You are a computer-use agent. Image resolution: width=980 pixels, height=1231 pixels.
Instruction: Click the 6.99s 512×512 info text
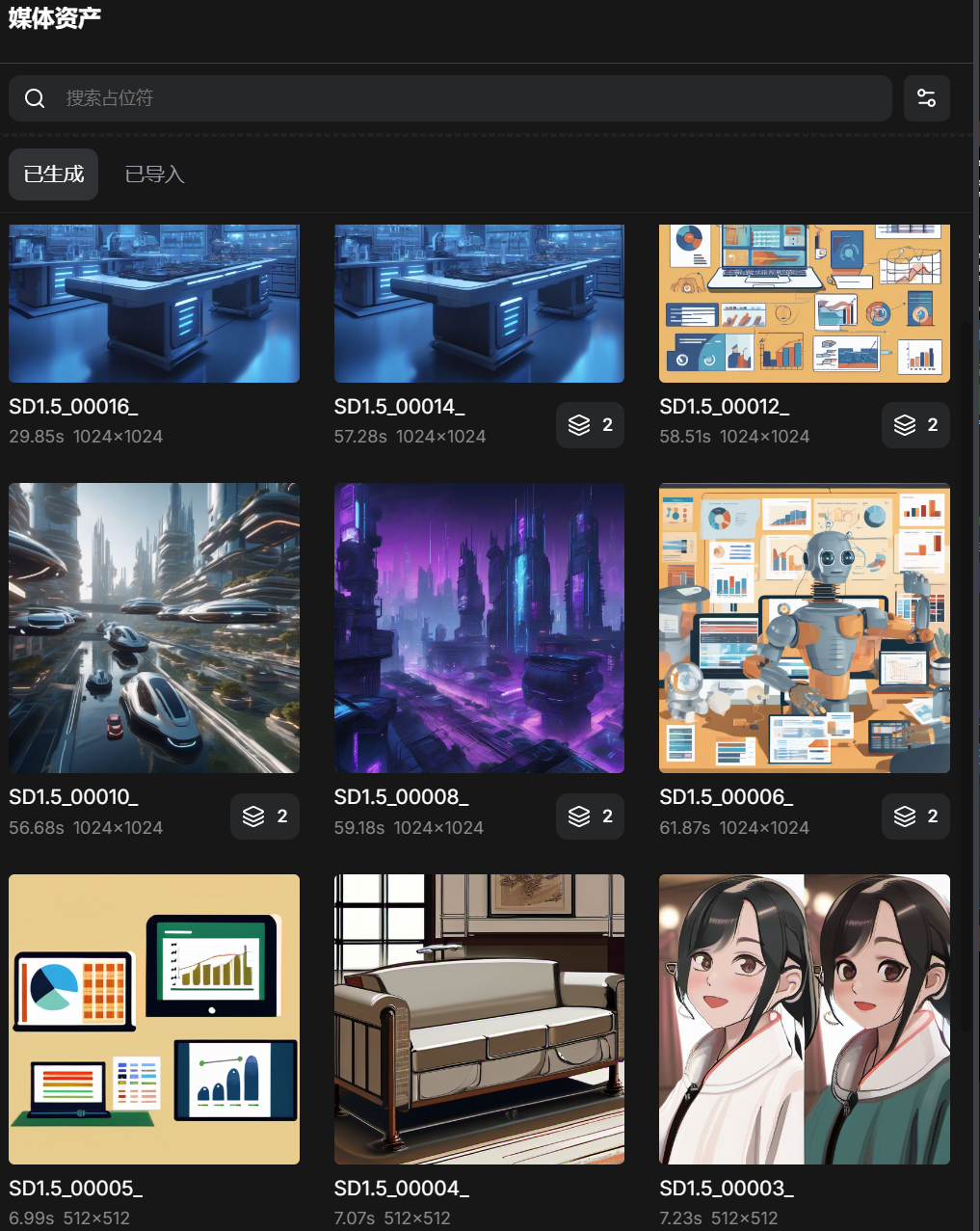point(69,1218)
